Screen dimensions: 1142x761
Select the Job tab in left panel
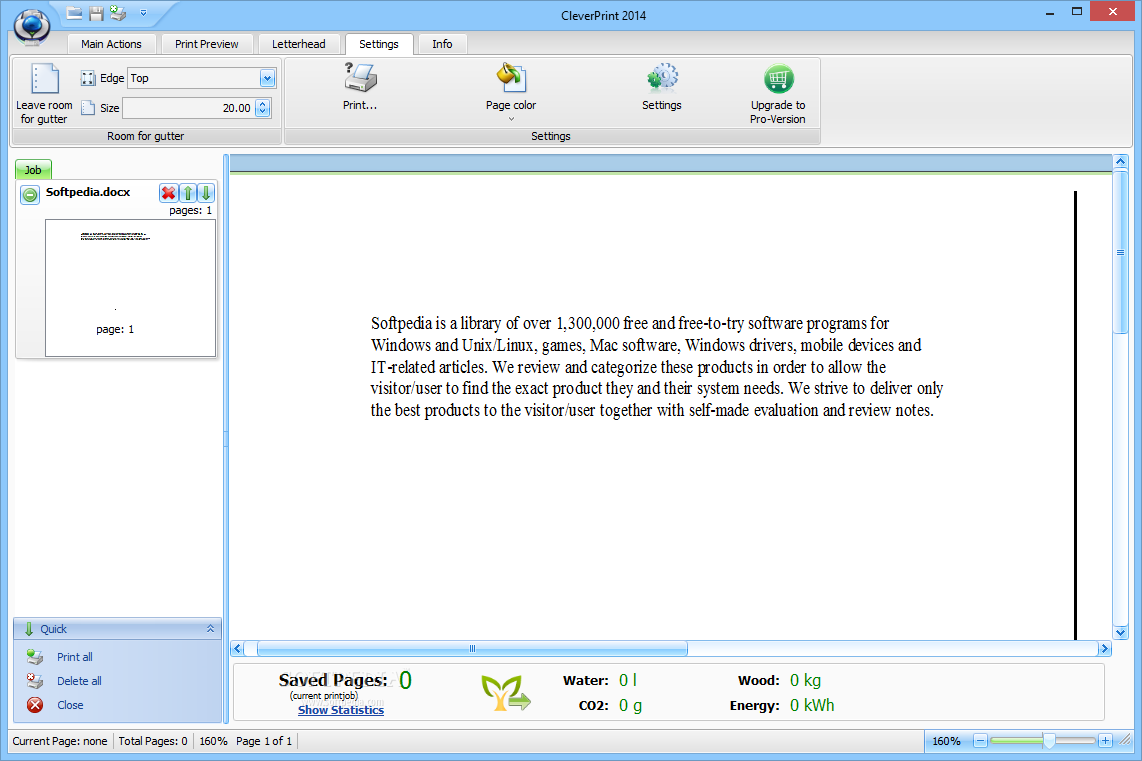[x=34, y=170]
